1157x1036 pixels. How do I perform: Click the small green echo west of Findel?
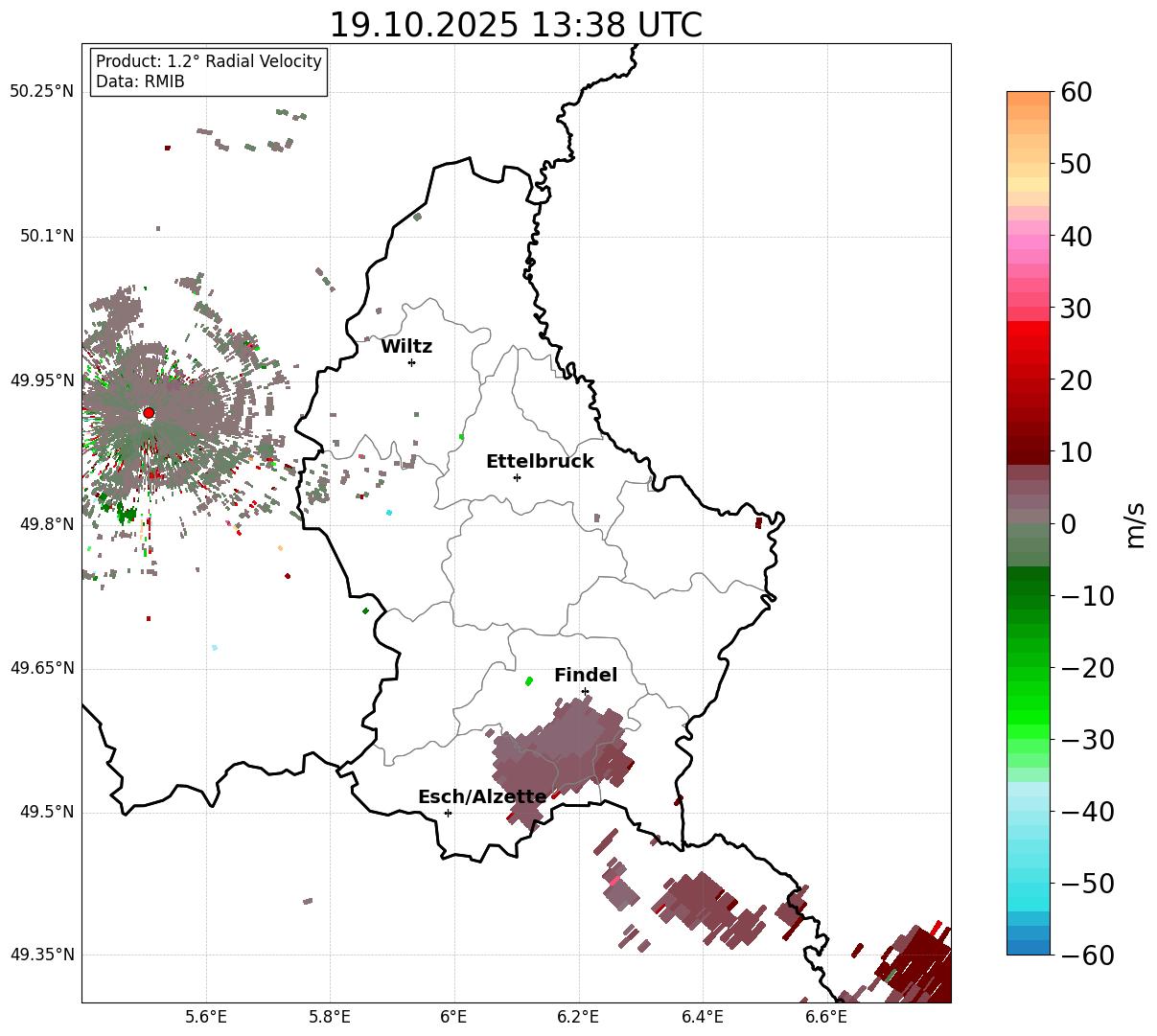[x=529, y=681]
